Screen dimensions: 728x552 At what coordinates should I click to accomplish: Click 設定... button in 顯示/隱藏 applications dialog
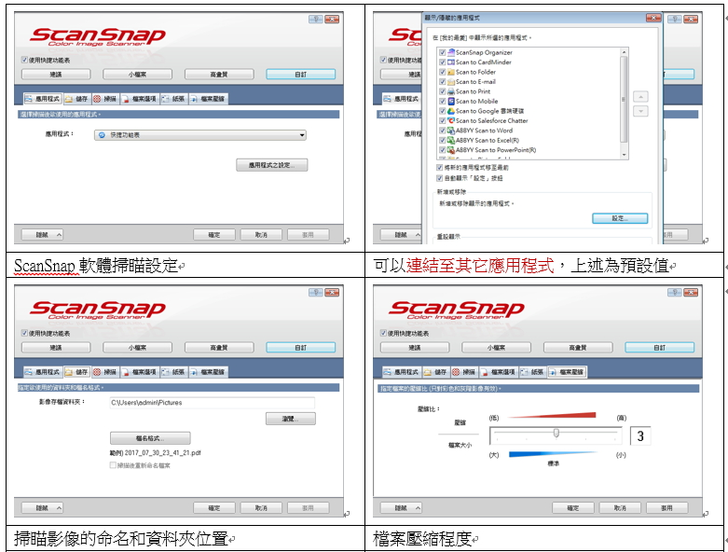point(620,218)
